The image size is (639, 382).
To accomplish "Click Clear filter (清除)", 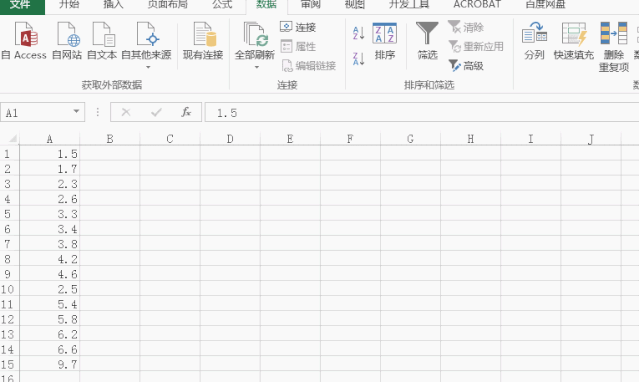I will pyautogui.click(x=466, y=27).
